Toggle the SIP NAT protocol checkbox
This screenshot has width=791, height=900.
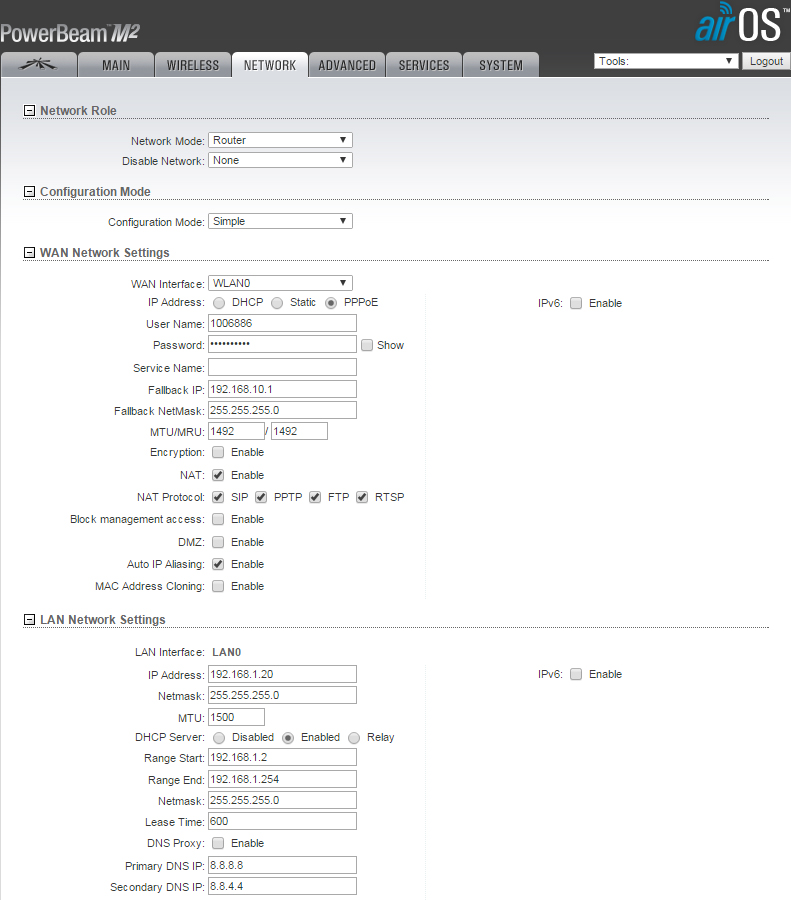pyautogui.click(x=218, y=497)
